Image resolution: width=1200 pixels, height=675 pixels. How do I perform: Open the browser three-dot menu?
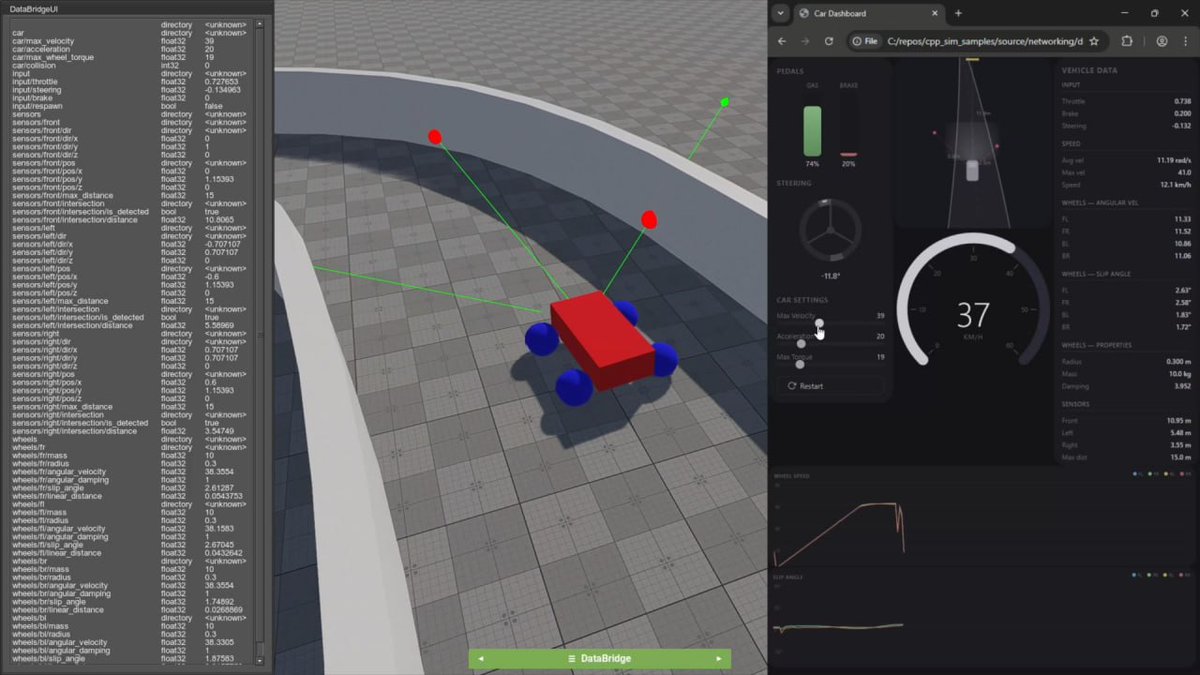1186,41
